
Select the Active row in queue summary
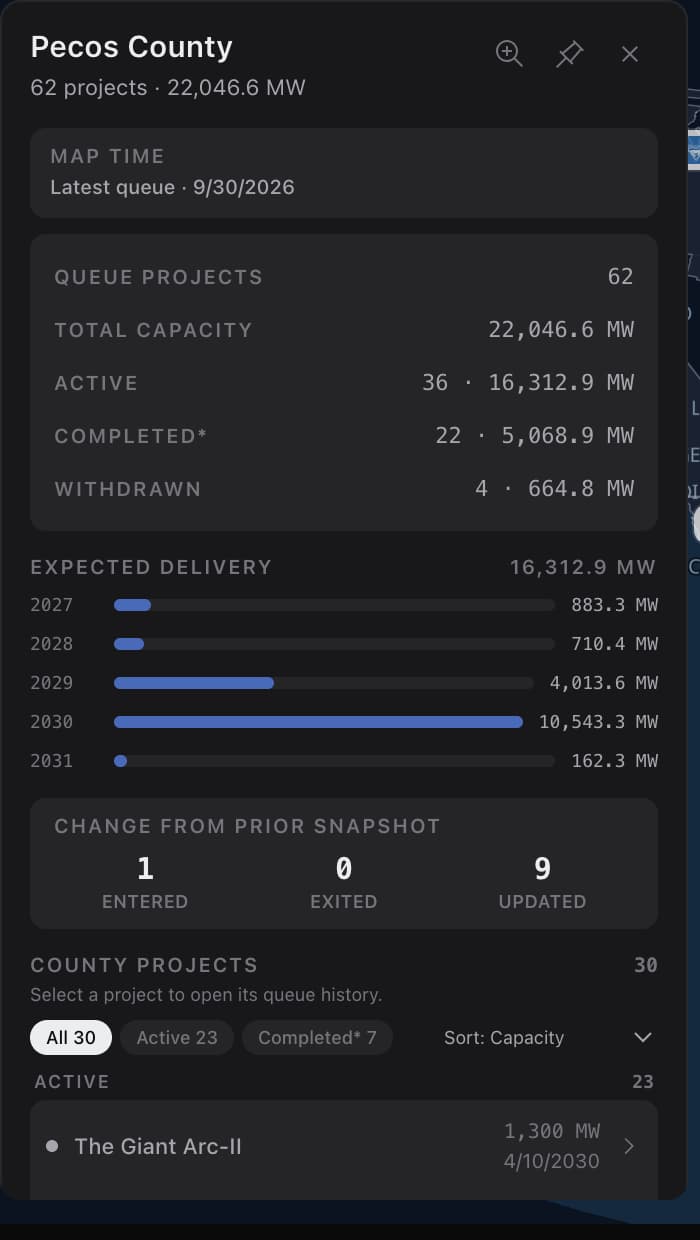pos(344,383)
